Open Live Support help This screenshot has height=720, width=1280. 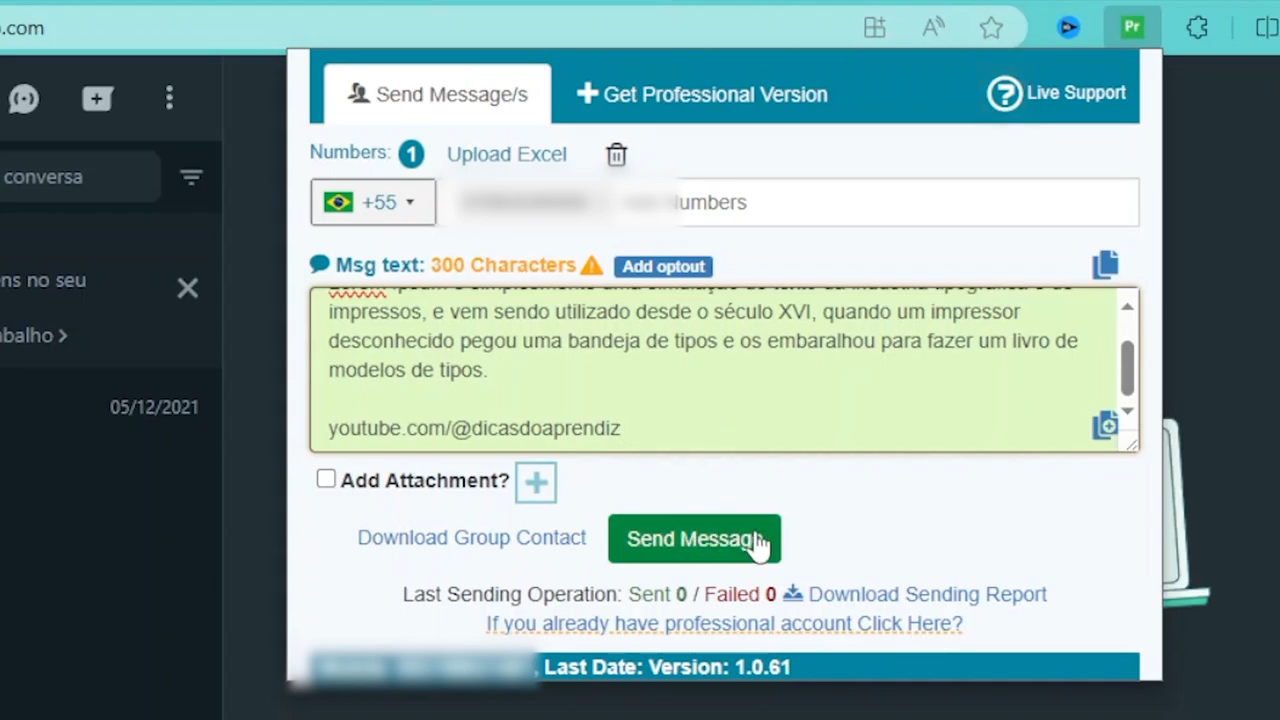pos(1056,93)
